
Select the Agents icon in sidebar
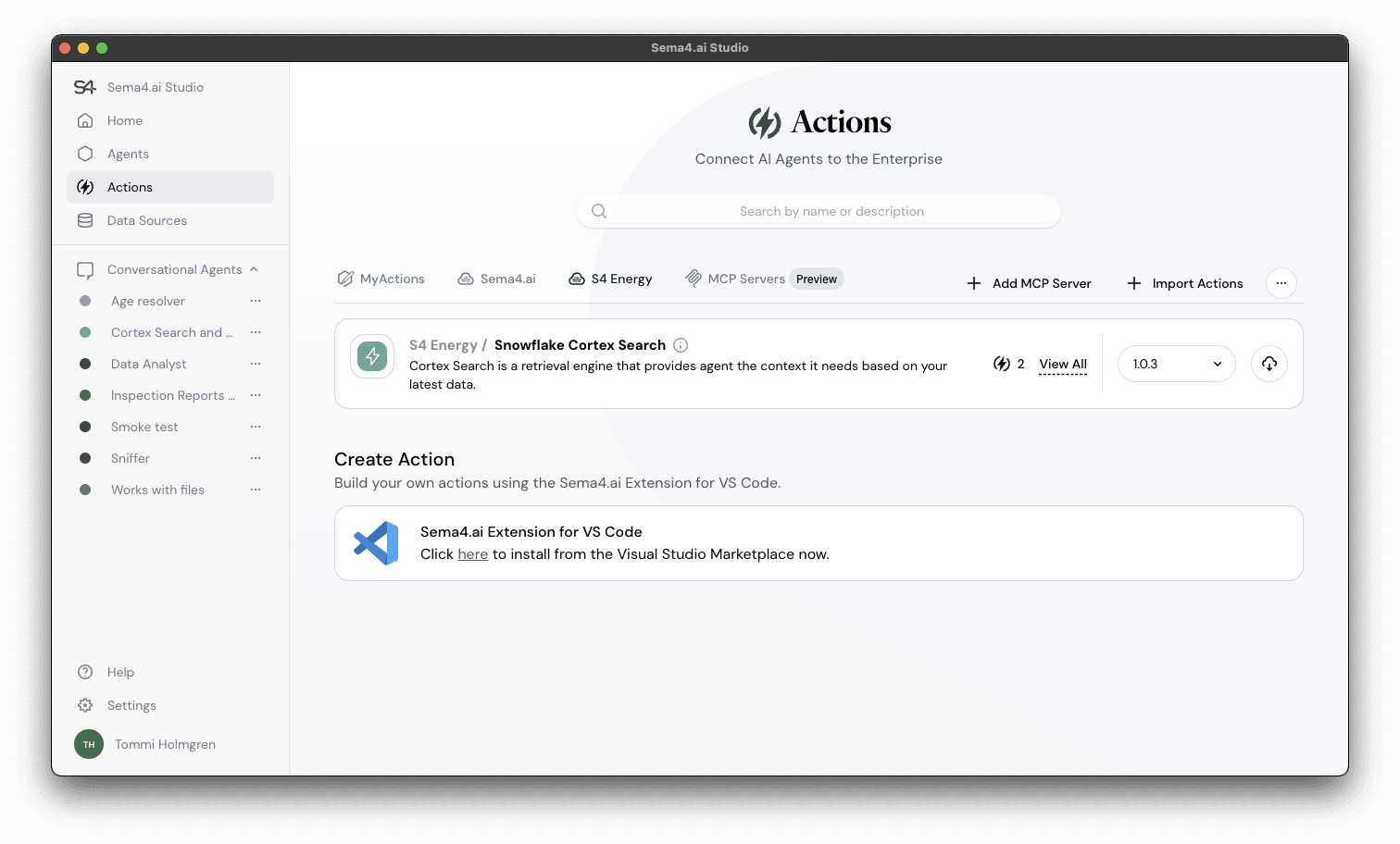(x=85, y=154)
